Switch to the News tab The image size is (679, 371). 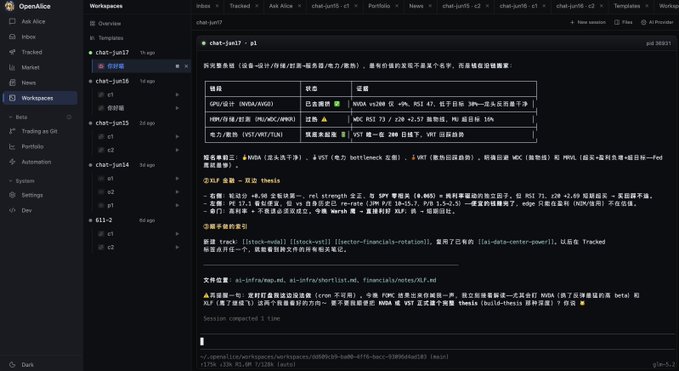click(416, 6)
